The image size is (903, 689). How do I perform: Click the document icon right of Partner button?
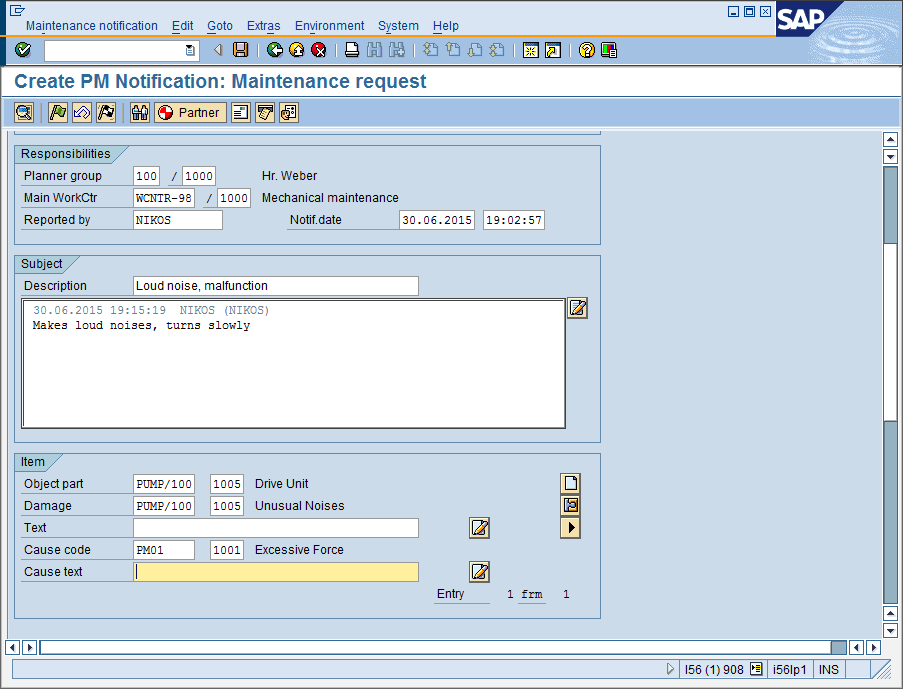click(x=241, y=112)
